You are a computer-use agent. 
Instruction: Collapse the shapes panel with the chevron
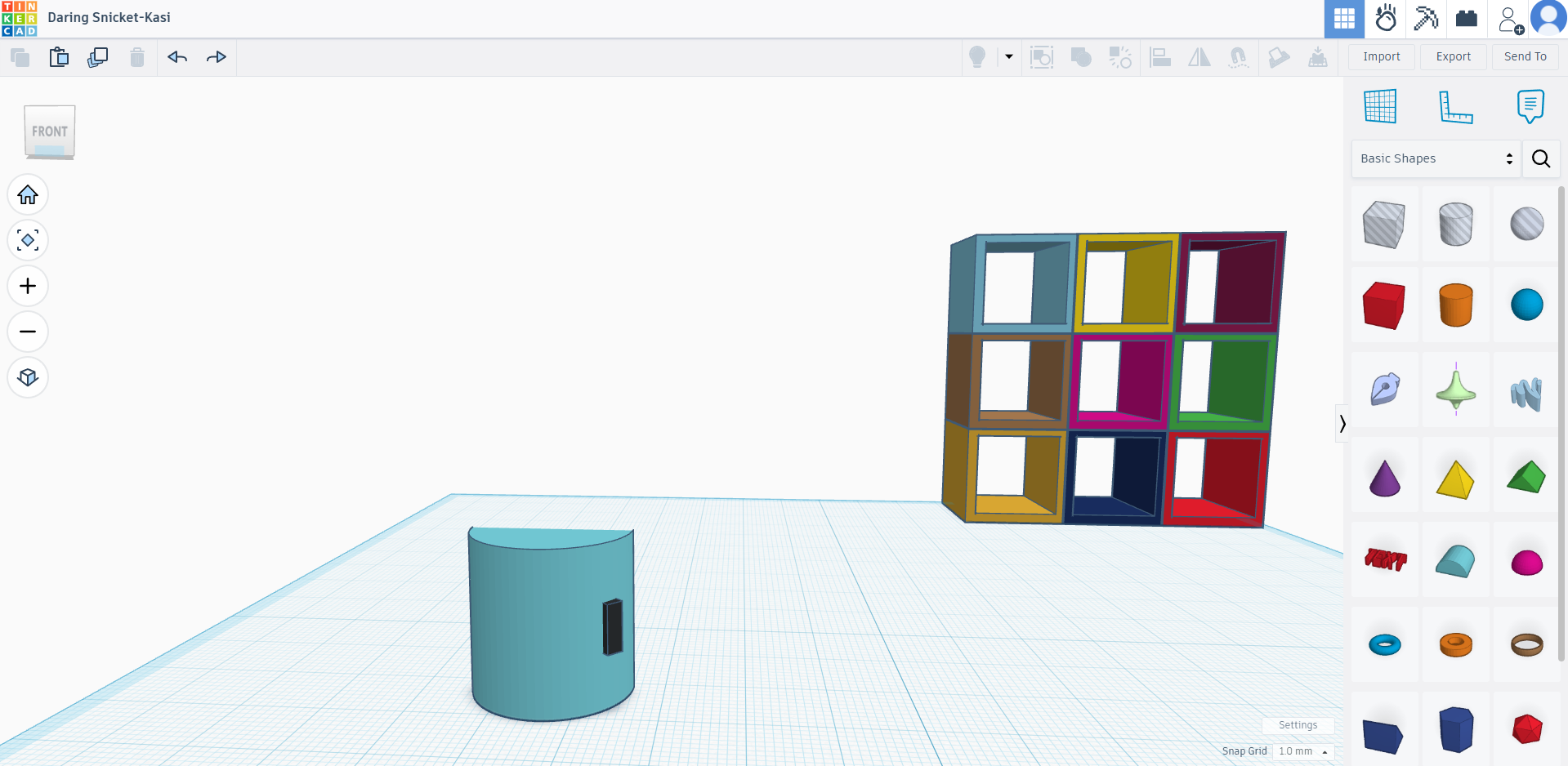[x=1342, y=423]
